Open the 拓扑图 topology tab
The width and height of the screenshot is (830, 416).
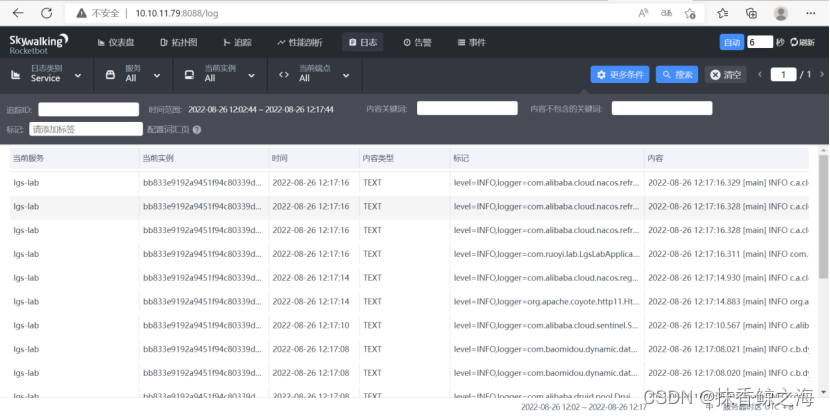click(x=178, y=42)
